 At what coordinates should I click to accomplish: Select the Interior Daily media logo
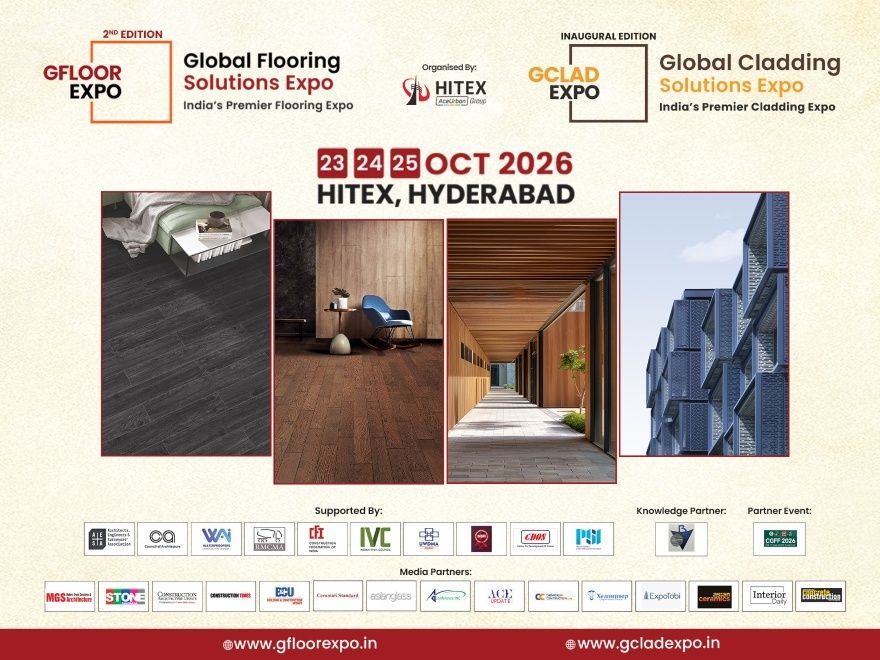[x=768, y=596]
